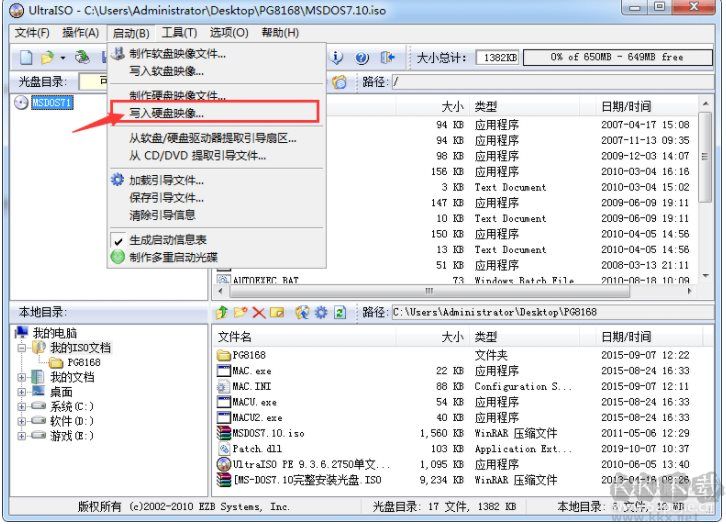Open the 帮助(H) menu
The height and width of the screenshot is (524, 726).
click(x=280, y=33)
